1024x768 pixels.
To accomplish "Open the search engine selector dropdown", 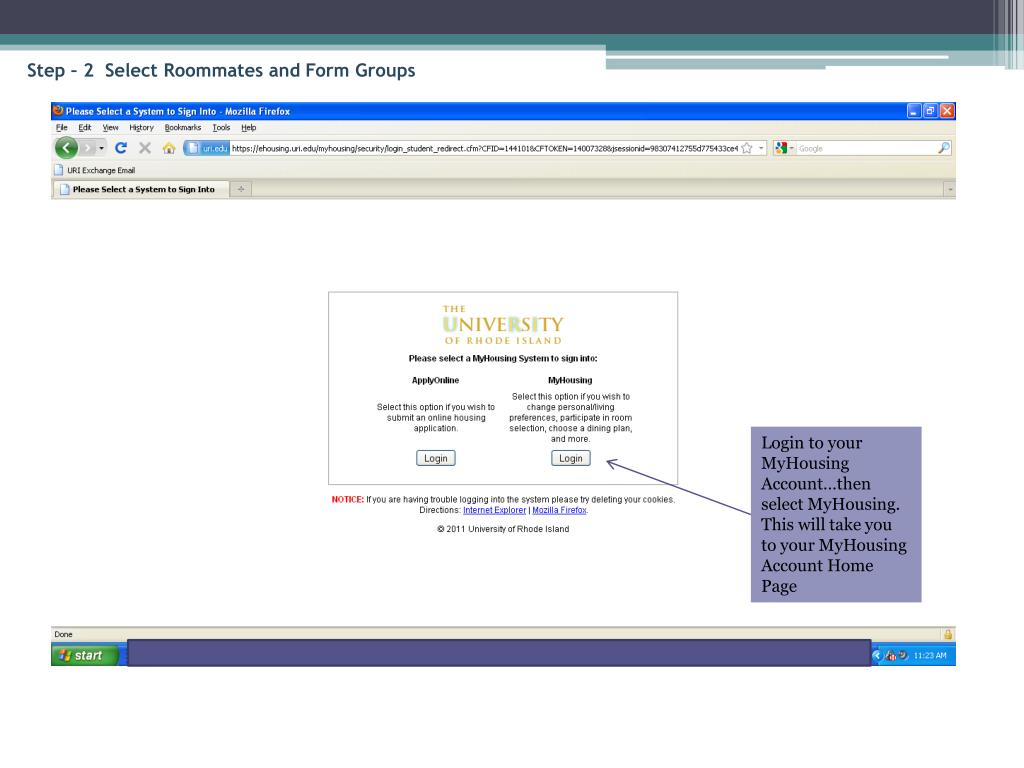I will pyautogui.click(x=784, y=148).
